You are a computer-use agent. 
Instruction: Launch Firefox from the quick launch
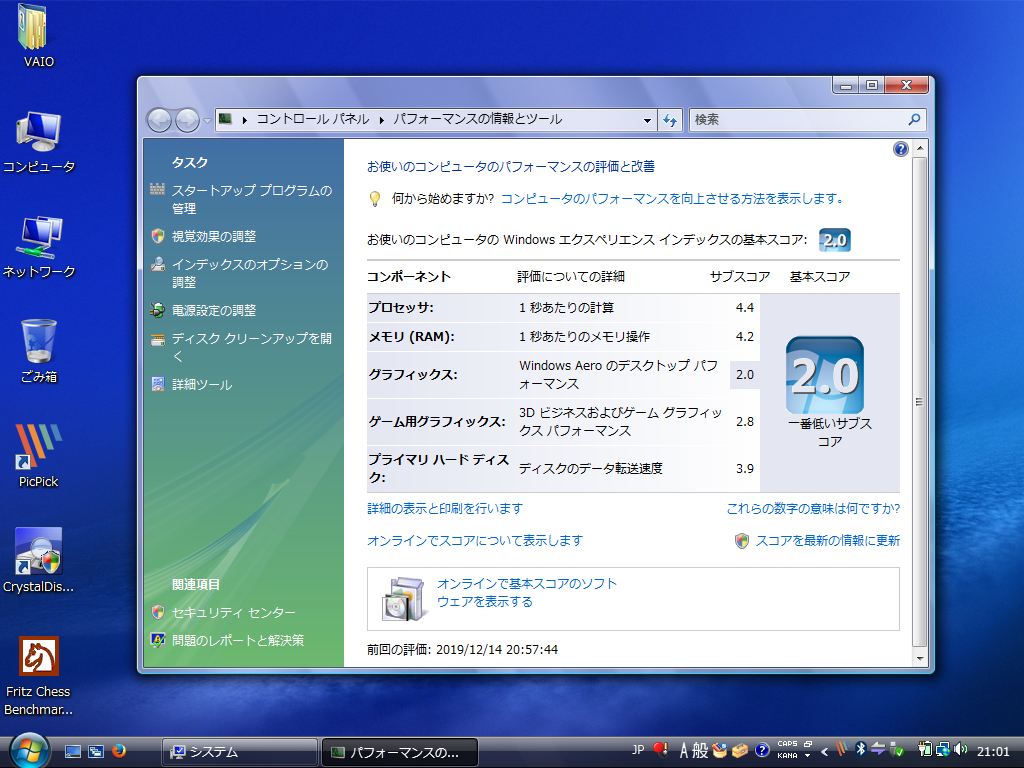[x=119, y=752]
